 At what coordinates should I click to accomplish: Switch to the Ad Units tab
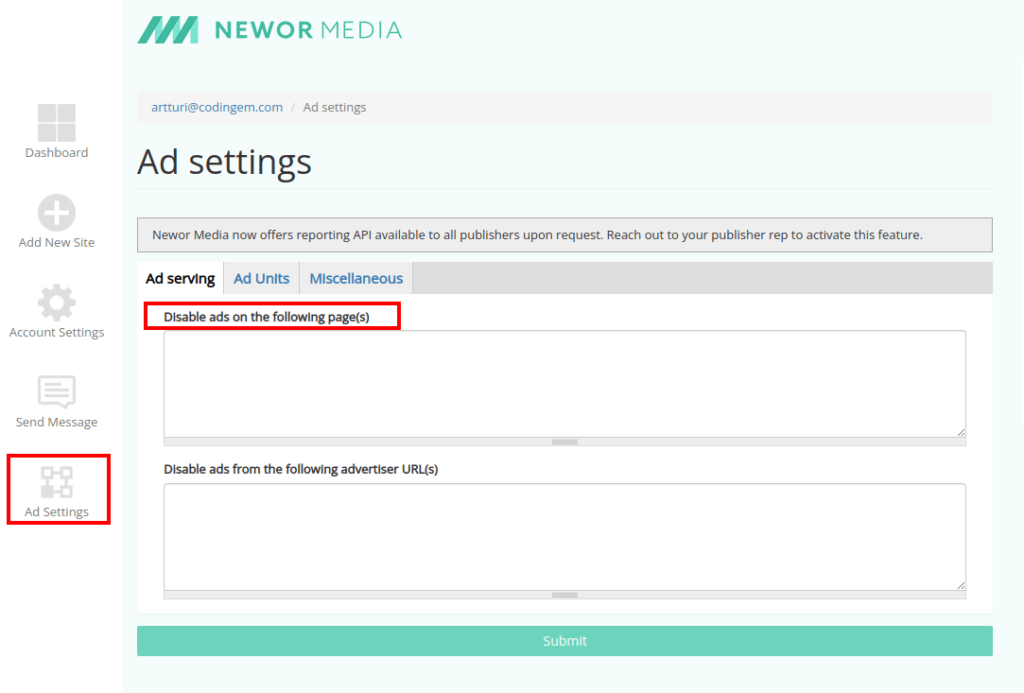click(261, 278)
